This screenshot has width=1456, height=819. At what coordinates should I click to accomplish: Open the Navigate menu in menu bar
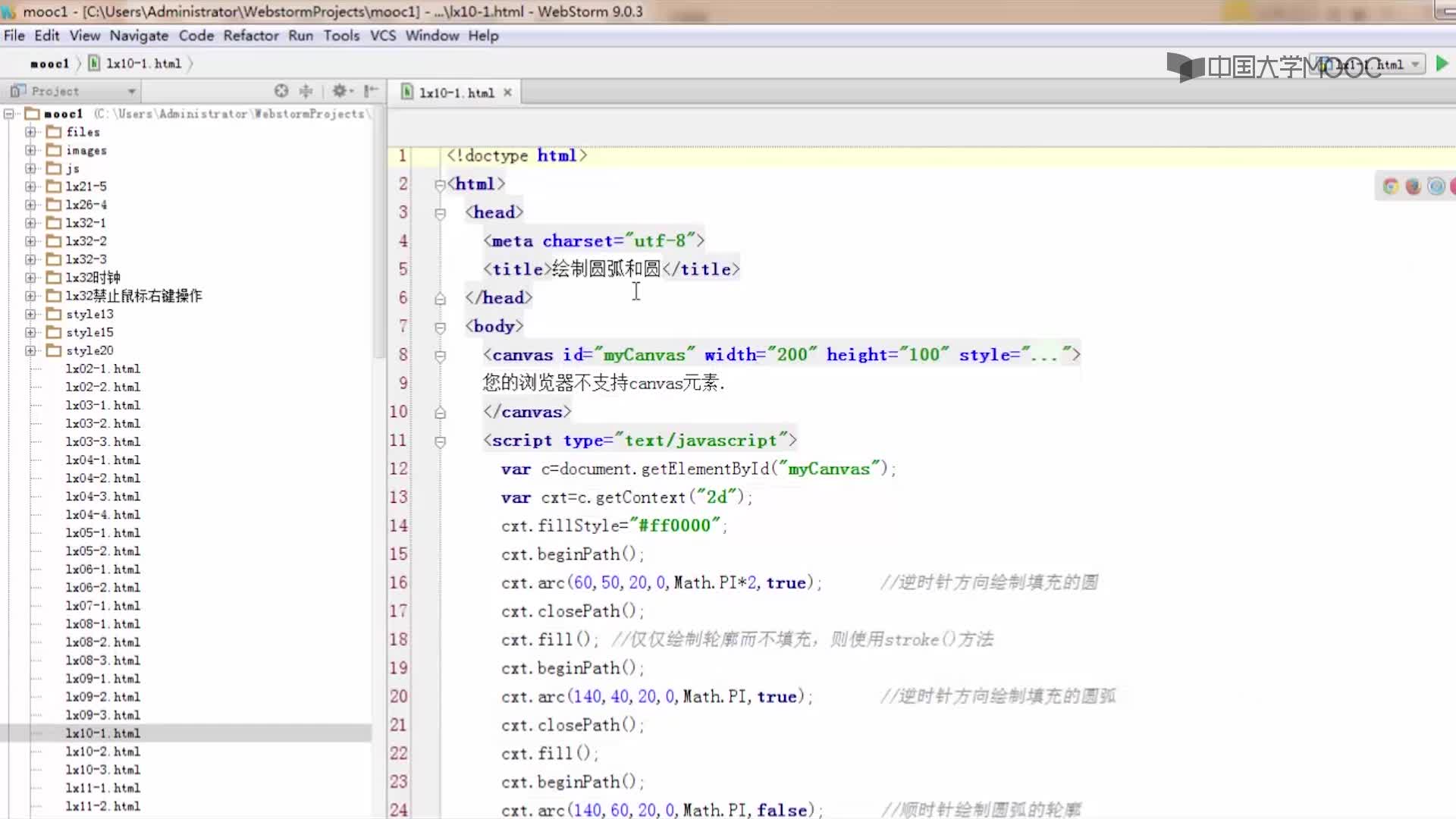[139, 36]
